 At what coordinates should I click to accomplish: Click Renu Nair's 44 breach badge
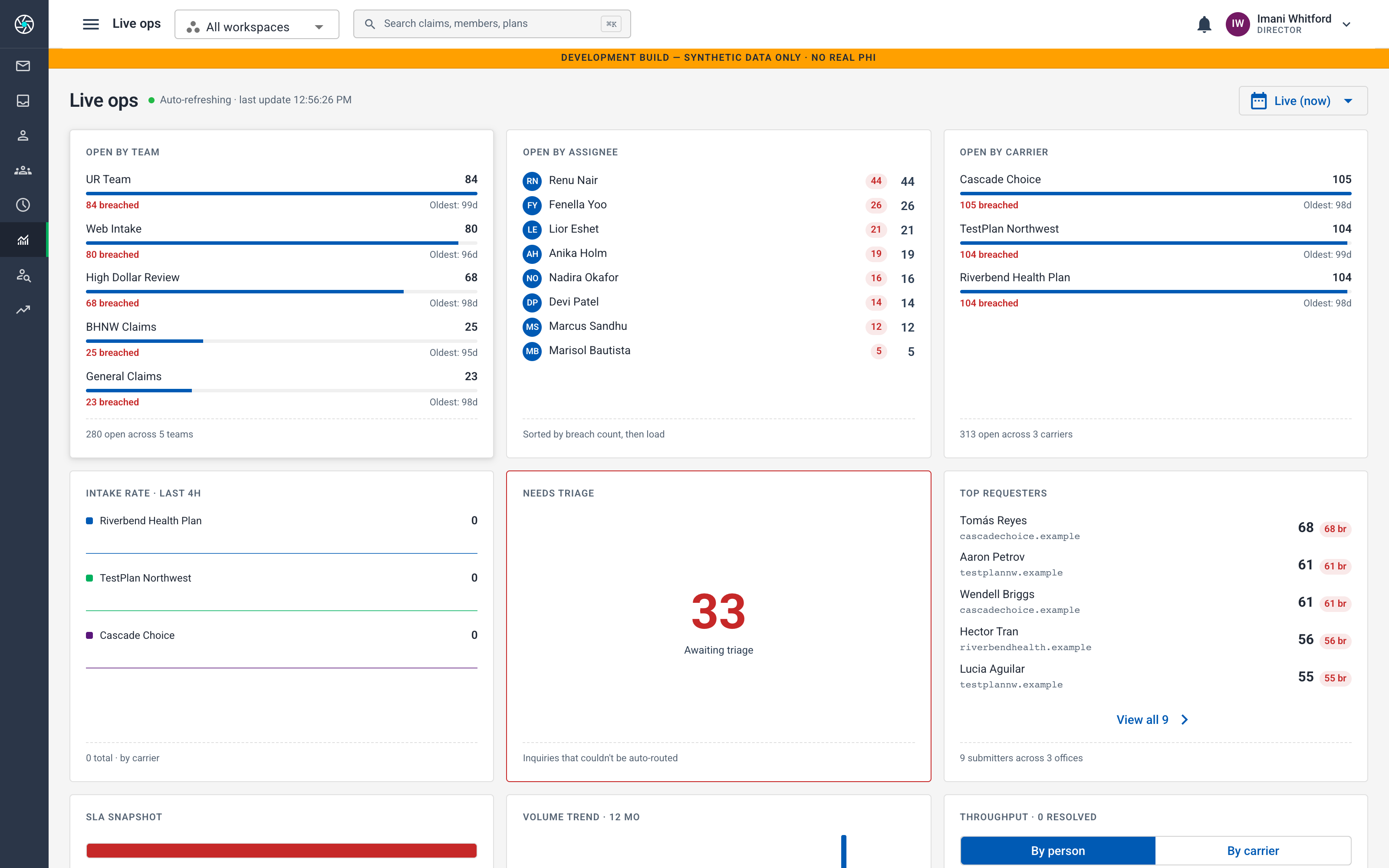tap(876, 181)
